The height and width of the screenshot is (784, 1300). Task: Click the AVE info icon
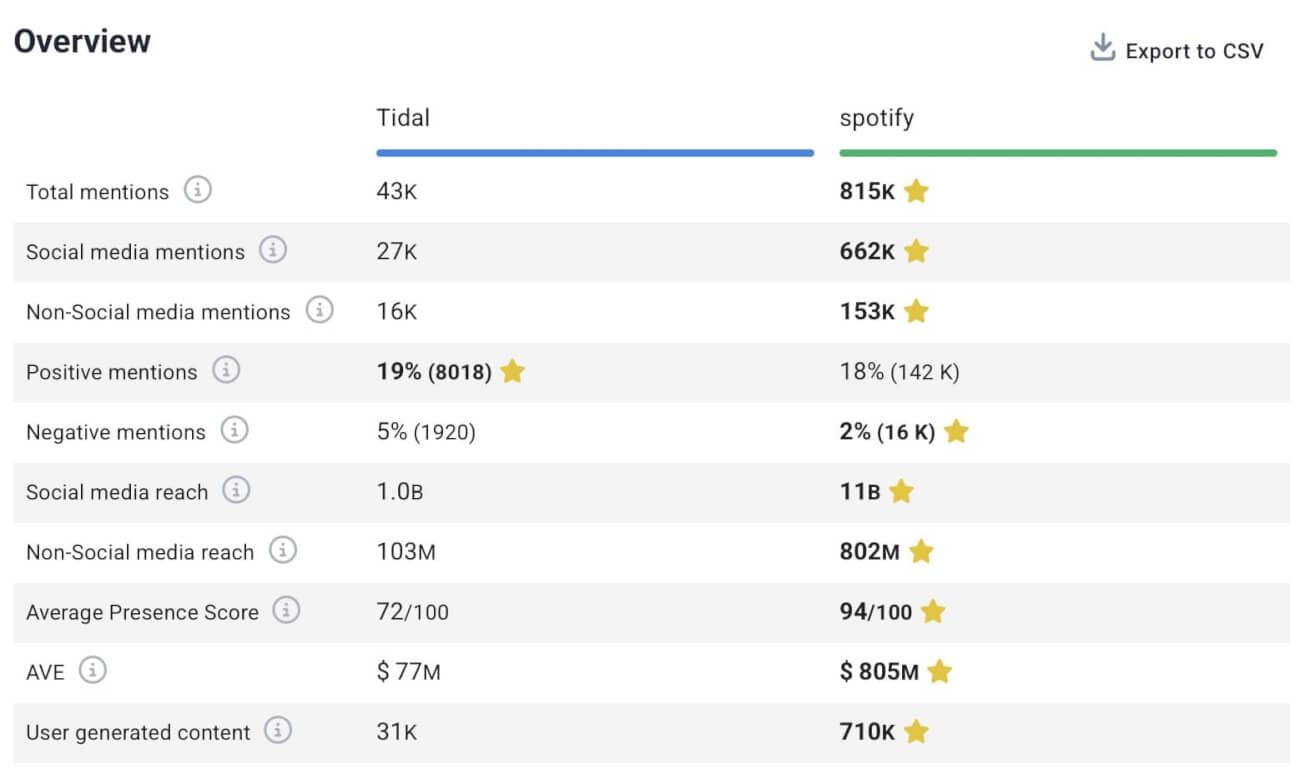pyautogui.click(x=91, y=672)
